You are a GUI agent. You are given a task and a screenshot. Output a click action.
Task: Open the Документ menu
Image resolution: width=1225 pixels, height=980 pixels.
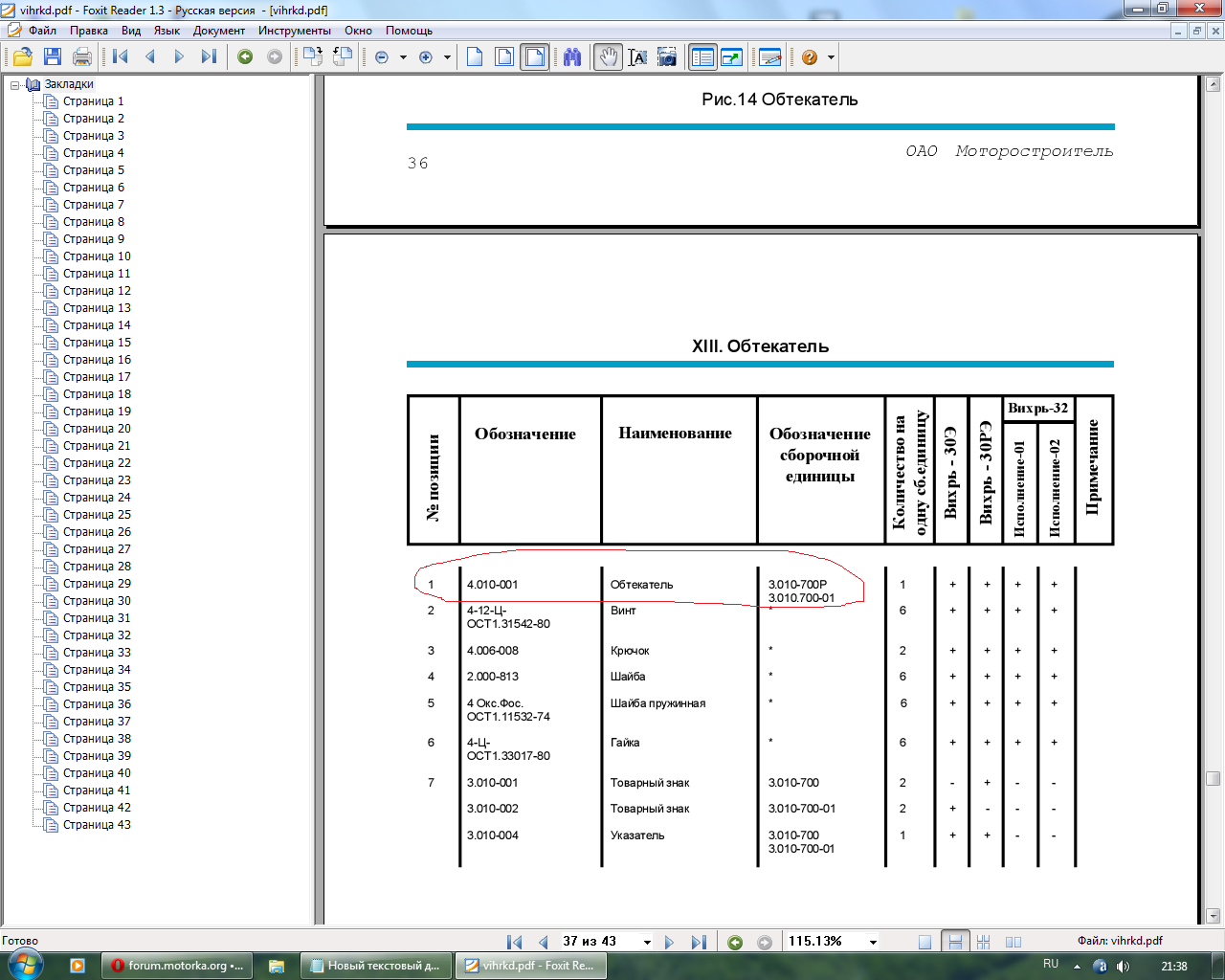tap(219, 31)
